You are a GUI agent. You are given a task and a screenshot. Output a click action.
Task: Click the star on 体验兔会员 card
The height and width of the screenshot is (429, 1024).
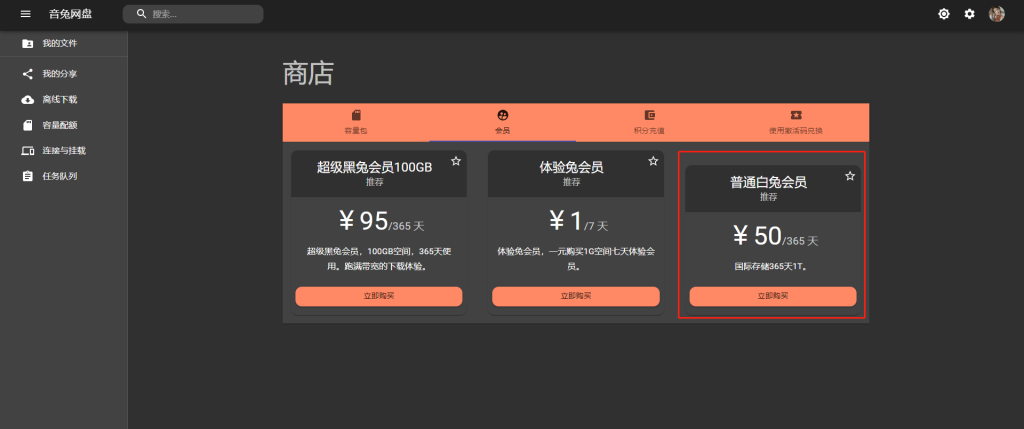[653, 161]
